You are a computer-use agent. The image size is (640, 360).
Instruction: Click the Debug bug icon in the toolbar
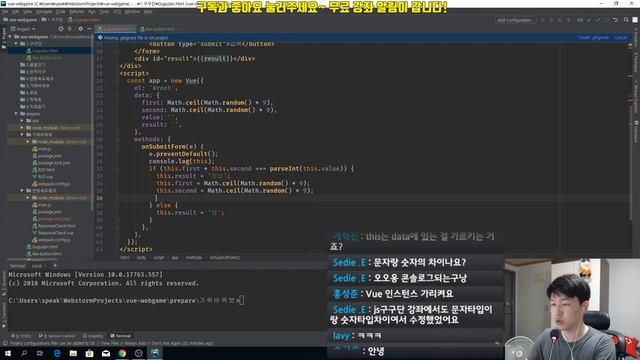pyautogui.click(x=551, y=20)
